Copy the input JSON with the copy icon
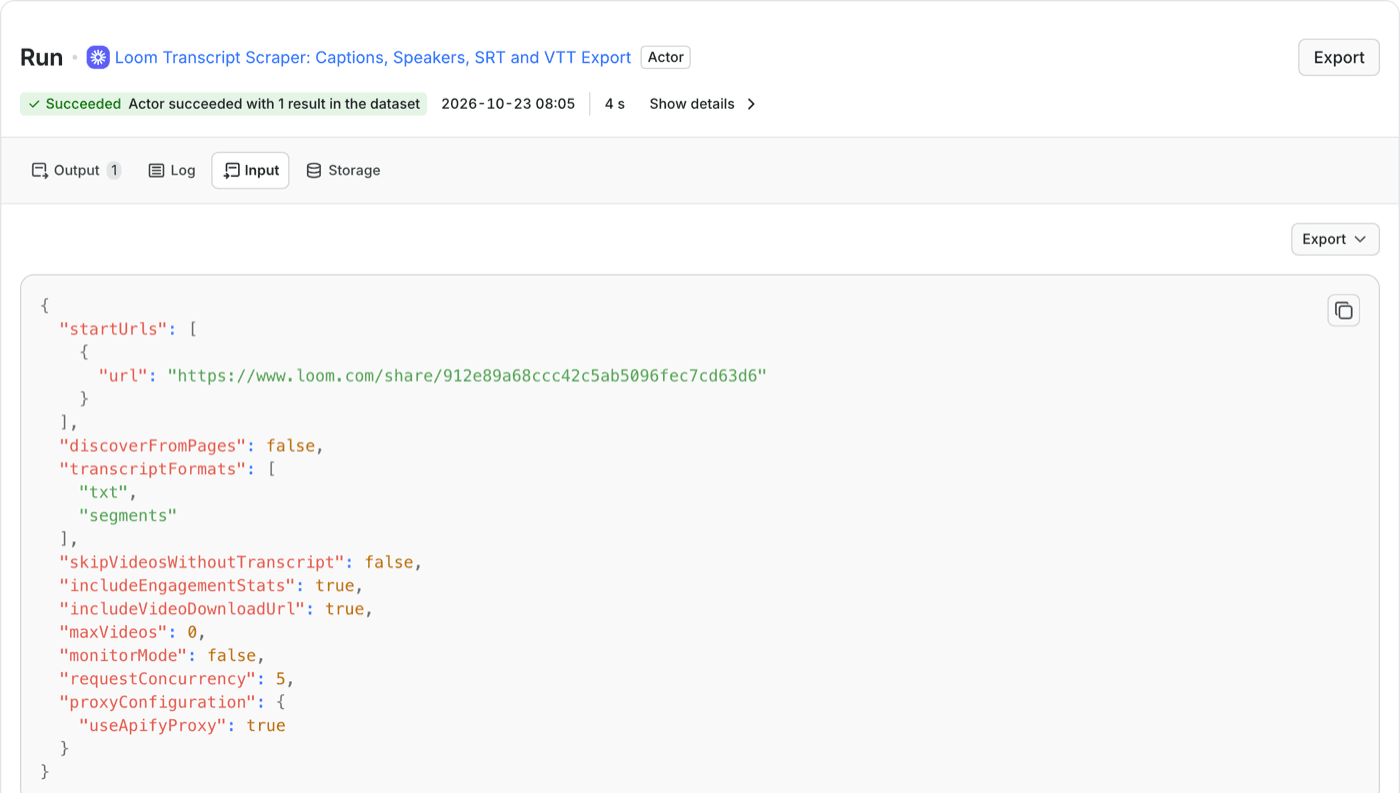1400x793 pixels. [1343, 311]
